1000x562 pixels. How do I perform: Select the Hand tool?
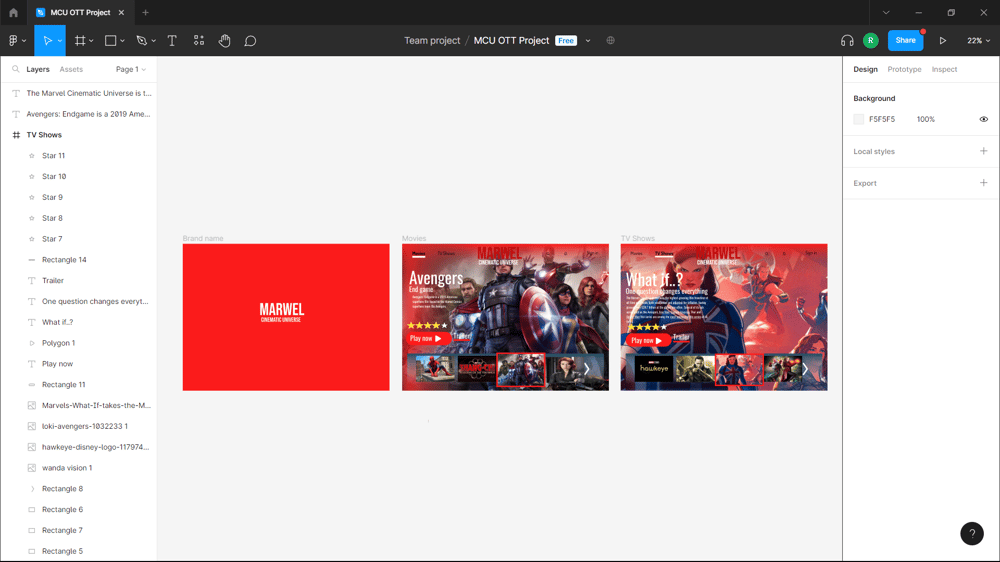[x=224, y=40]
